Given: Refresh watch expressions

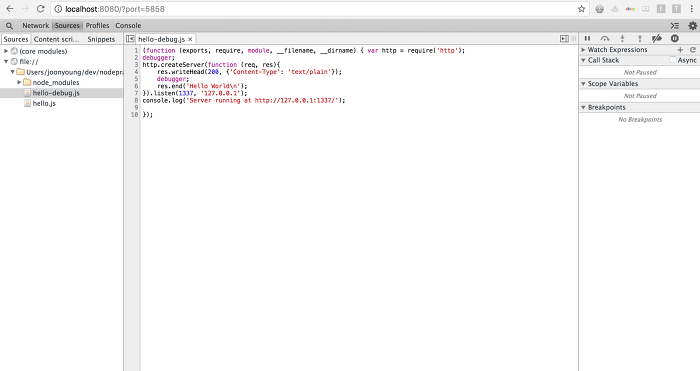Looking at the screenshot, I should pyautogui.click(x=693, y=50).
